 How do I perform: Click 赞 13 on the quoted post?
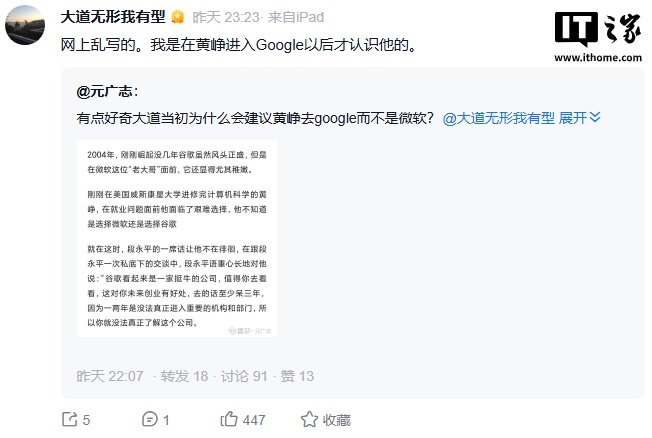[x=297, y=376]
